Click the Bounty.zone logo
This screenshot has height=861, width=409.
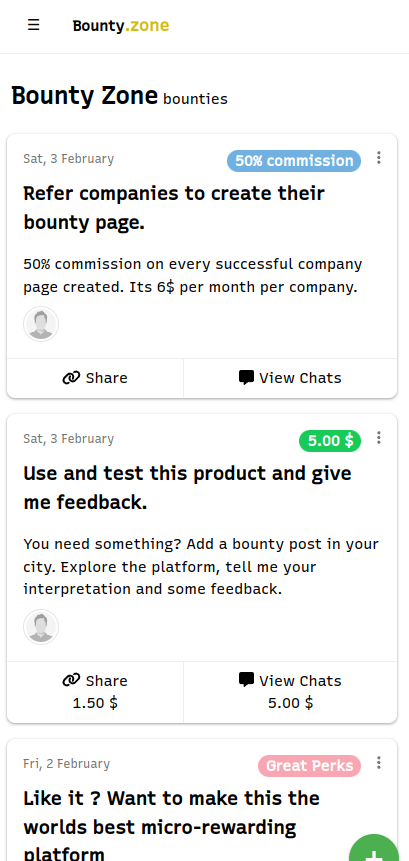[121, 26]
